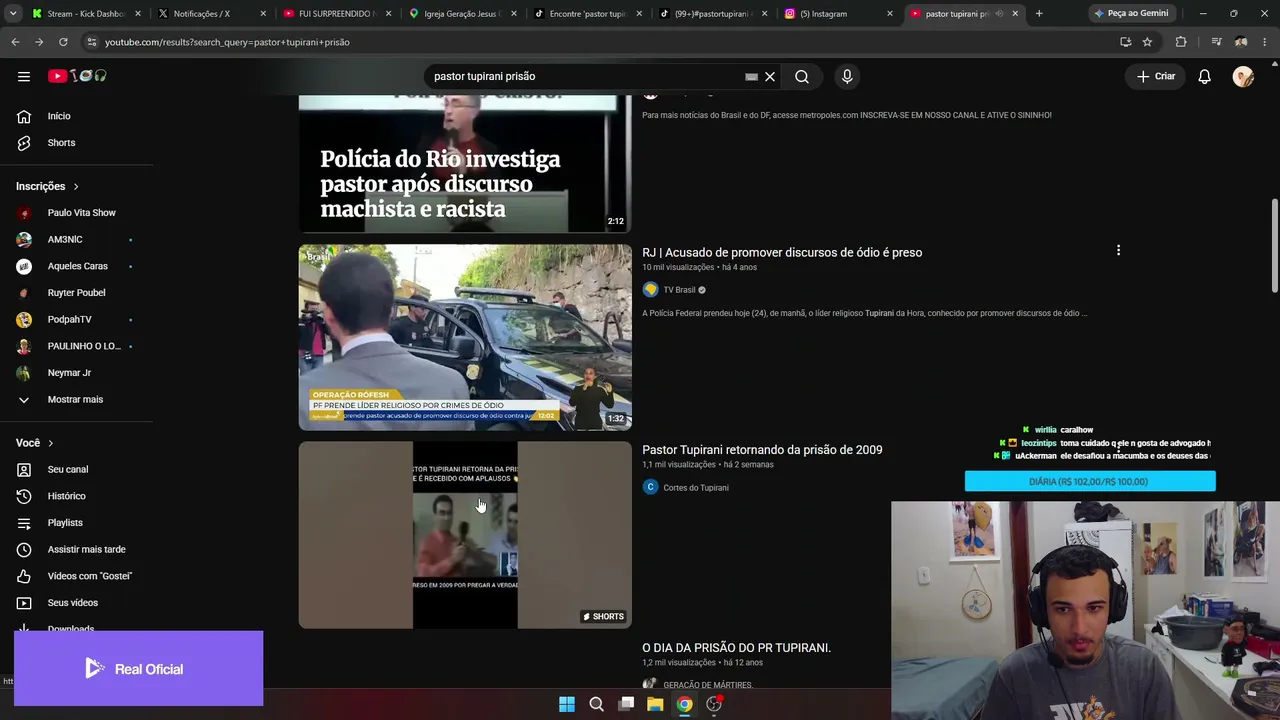Click the address bar URL
Image resolution: width=1280 pixels, height=720 pixels.
tap(227, 42)
